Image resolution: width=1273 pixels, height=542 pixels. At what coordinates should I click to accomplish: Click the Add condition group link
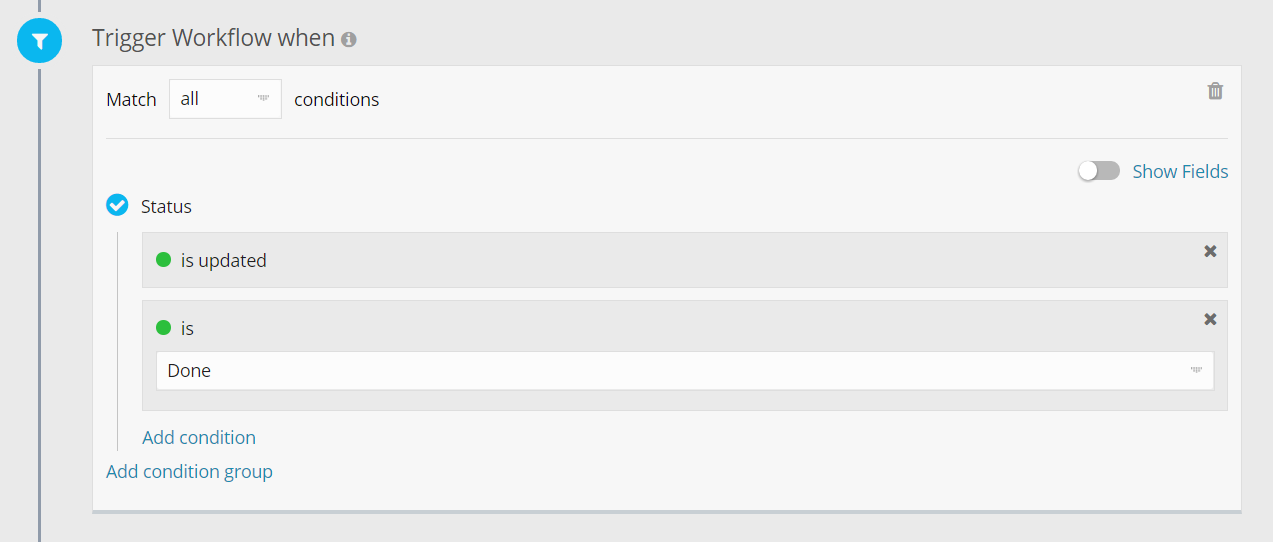pyautogui.click(x=189, y=471)
